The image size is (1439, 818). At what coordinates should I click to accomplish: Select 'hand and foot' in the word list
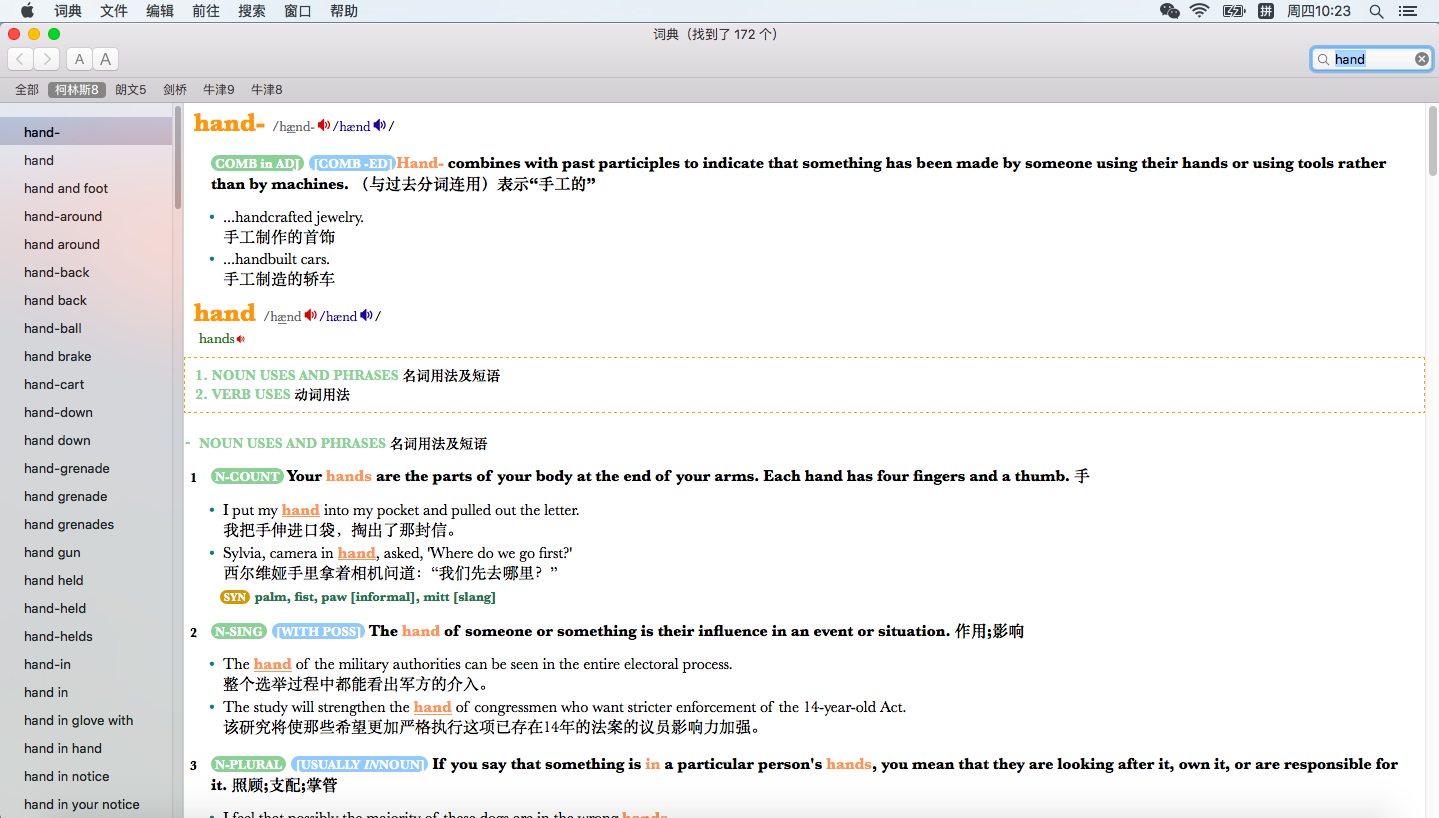click(66, 188)
